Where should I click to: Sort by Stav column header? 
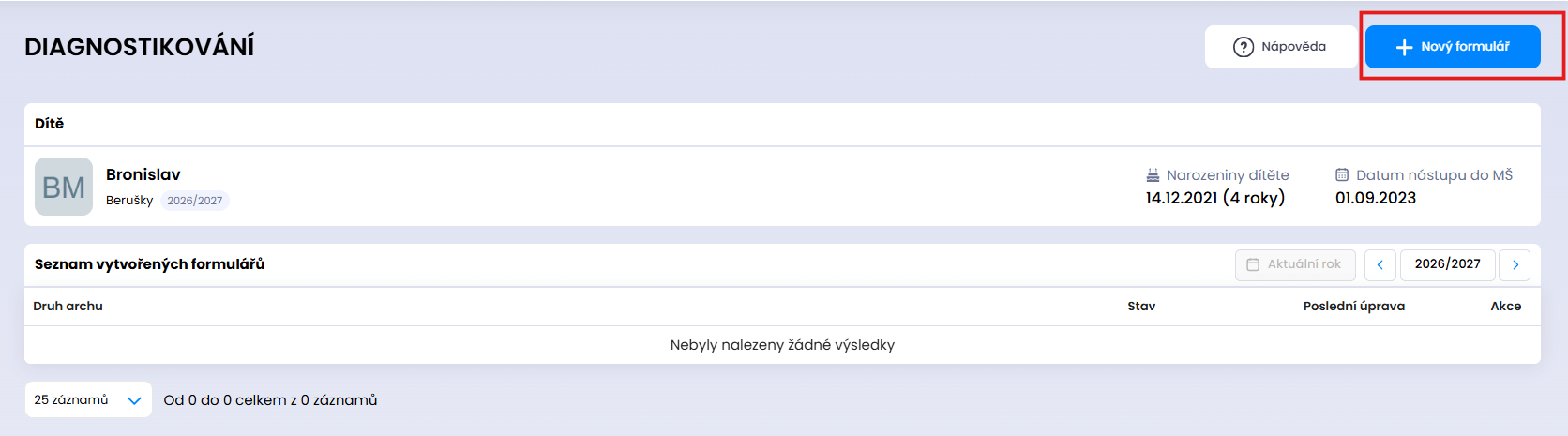pyautogui.click(x=1141, y=306)
